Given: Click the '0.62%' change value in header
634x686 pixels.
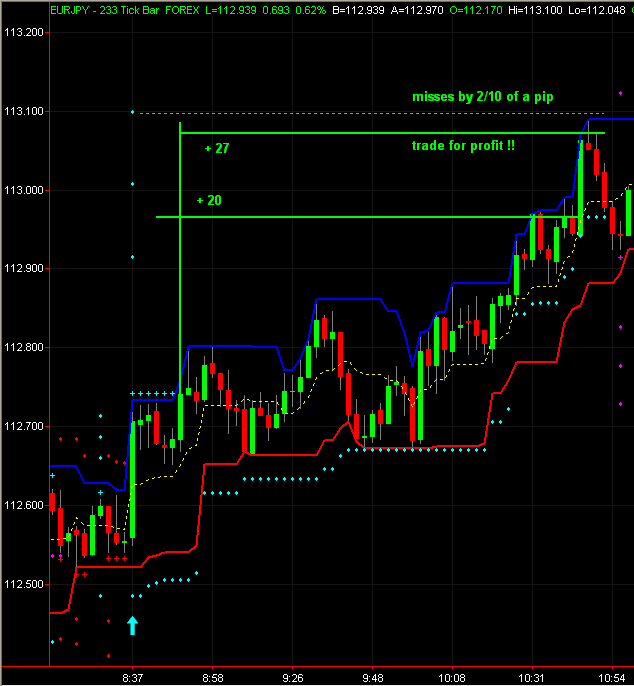Looking at the screenshot, I should point(310,10).
